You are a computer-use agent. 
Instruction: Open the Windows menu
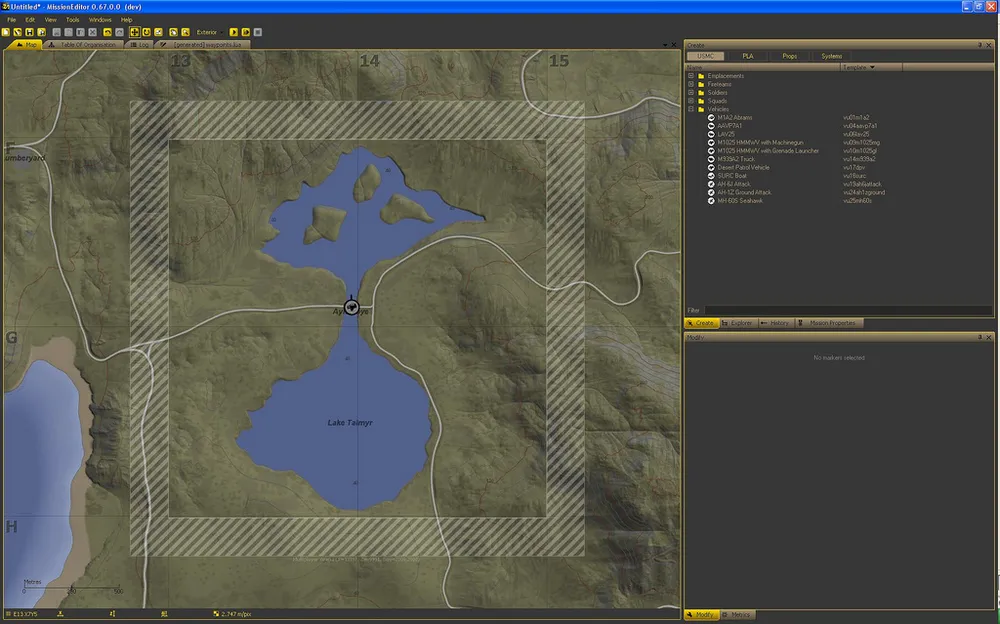click(x=100, y=20)
